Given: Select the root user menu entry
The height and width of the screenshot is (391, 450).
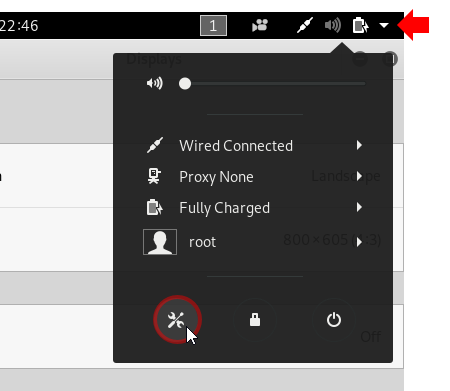Looking at the screenshot, I should 253,242.
